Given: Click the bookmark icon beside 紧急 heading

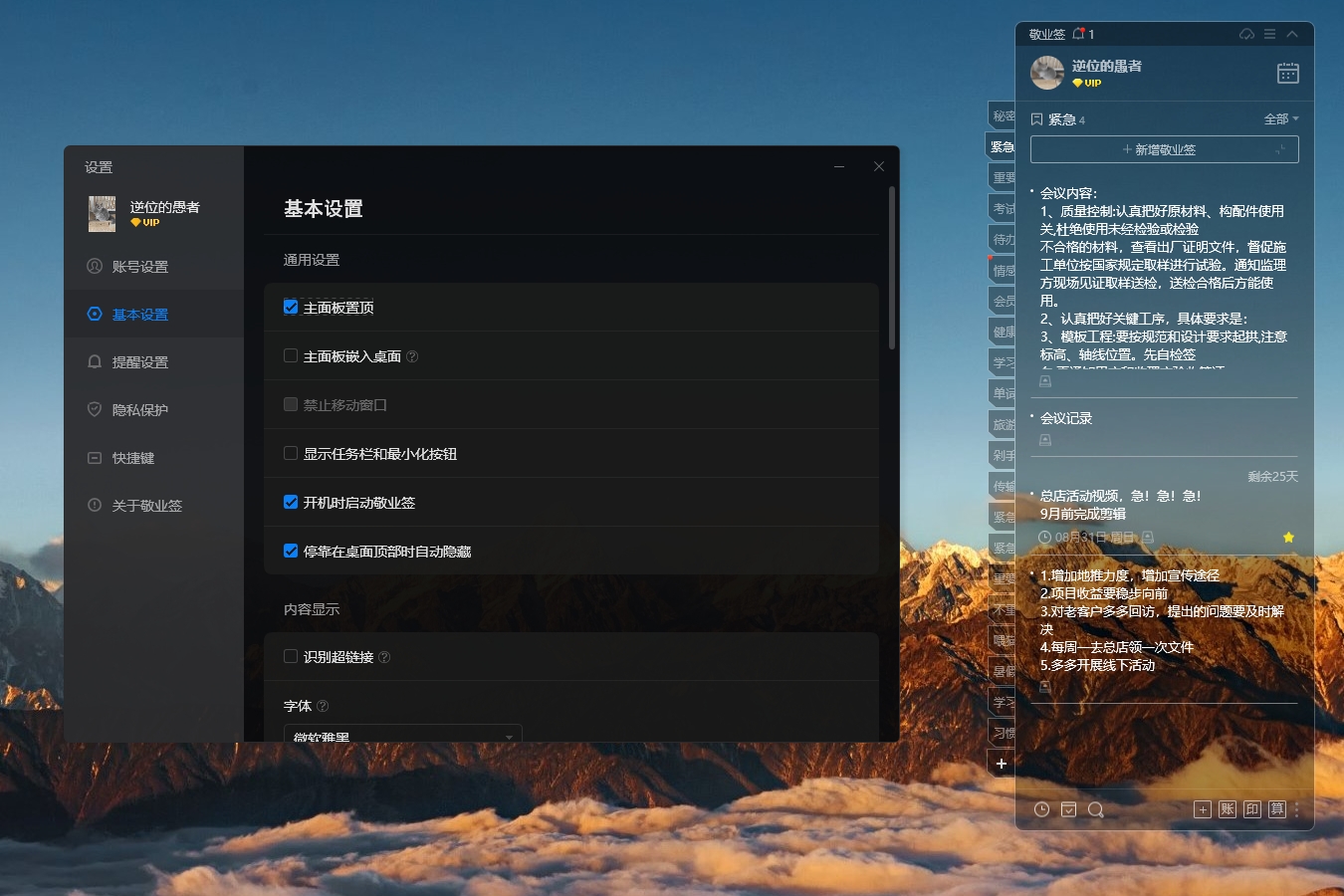Looking at the screenshot, I should (1036, 119).
